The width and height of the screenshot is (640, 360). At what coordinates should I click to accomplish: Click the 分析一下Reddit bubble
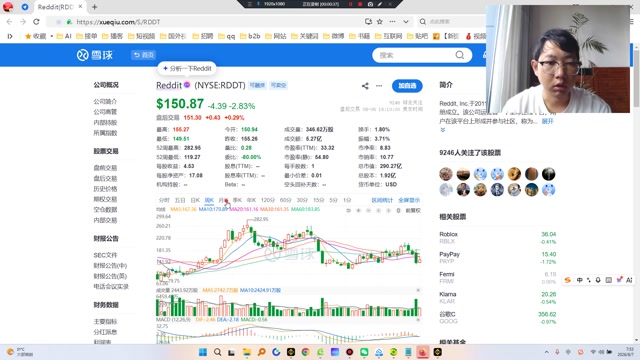coord(187,69)
